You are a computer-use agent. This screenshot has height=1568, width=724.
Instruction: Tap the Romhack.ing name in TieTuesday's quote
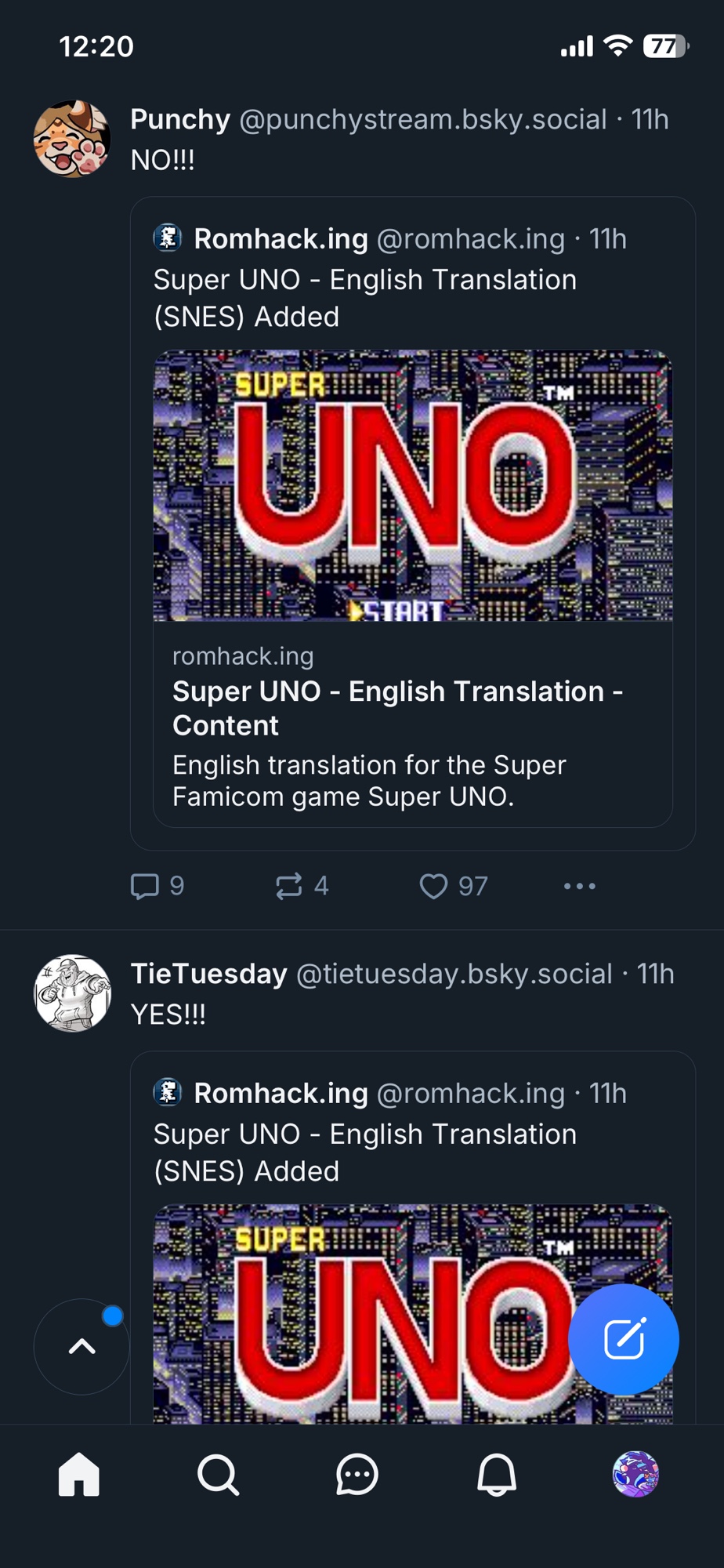tap(281, 1093)
